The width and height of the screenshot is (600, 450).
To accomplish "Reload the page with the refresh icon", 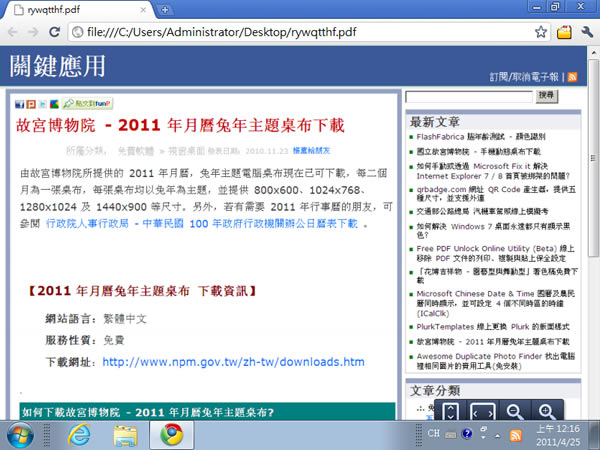I will tap(54, 32).
